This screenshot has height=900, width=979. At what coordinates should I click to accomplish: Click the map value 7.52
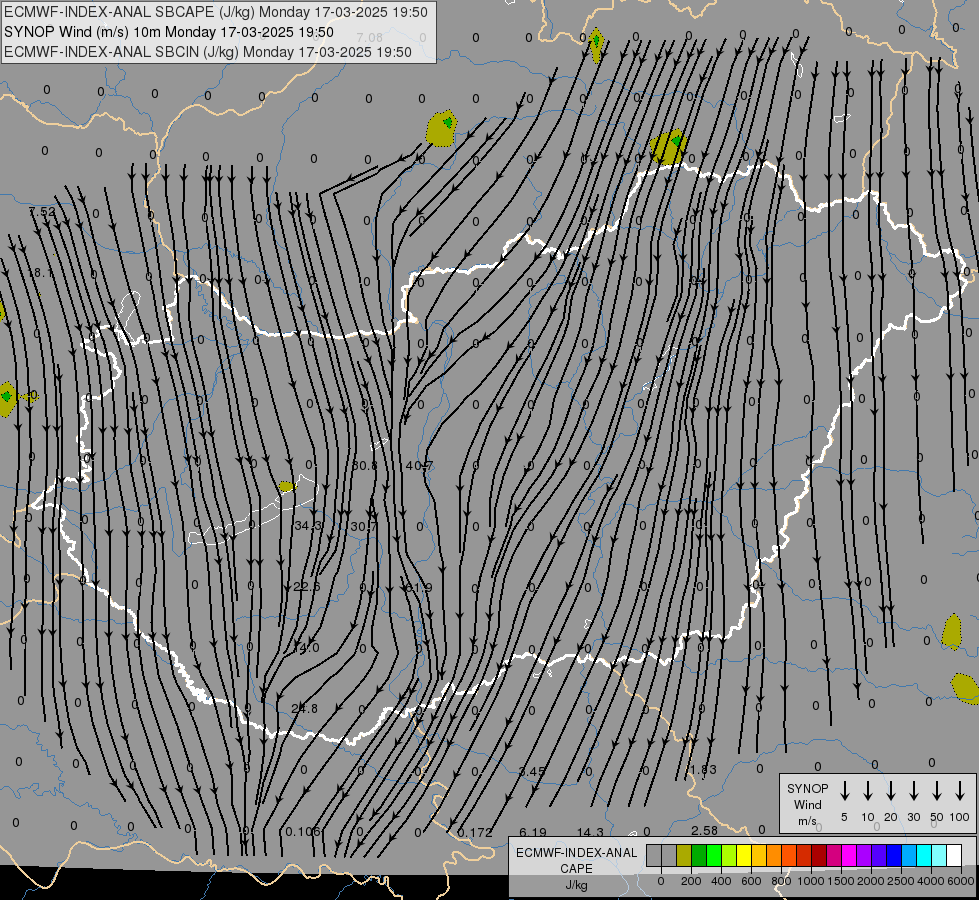[x=42, y=212]
